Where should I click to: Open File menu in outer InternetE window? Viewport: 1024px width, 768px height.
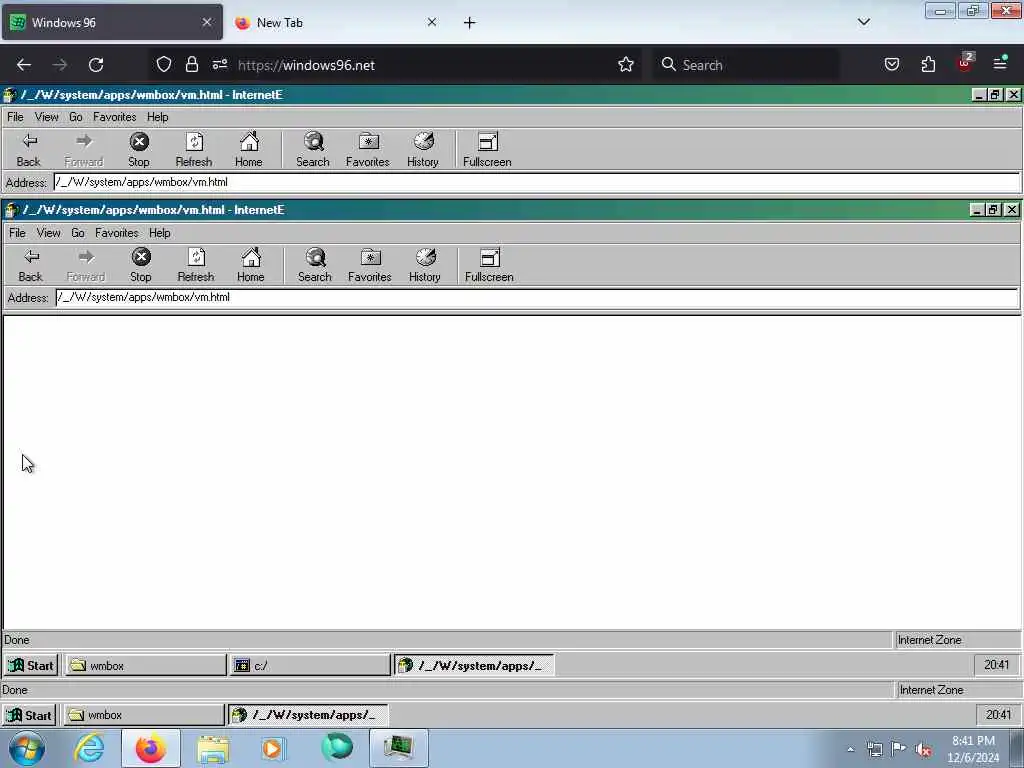(x=15, y=117)
